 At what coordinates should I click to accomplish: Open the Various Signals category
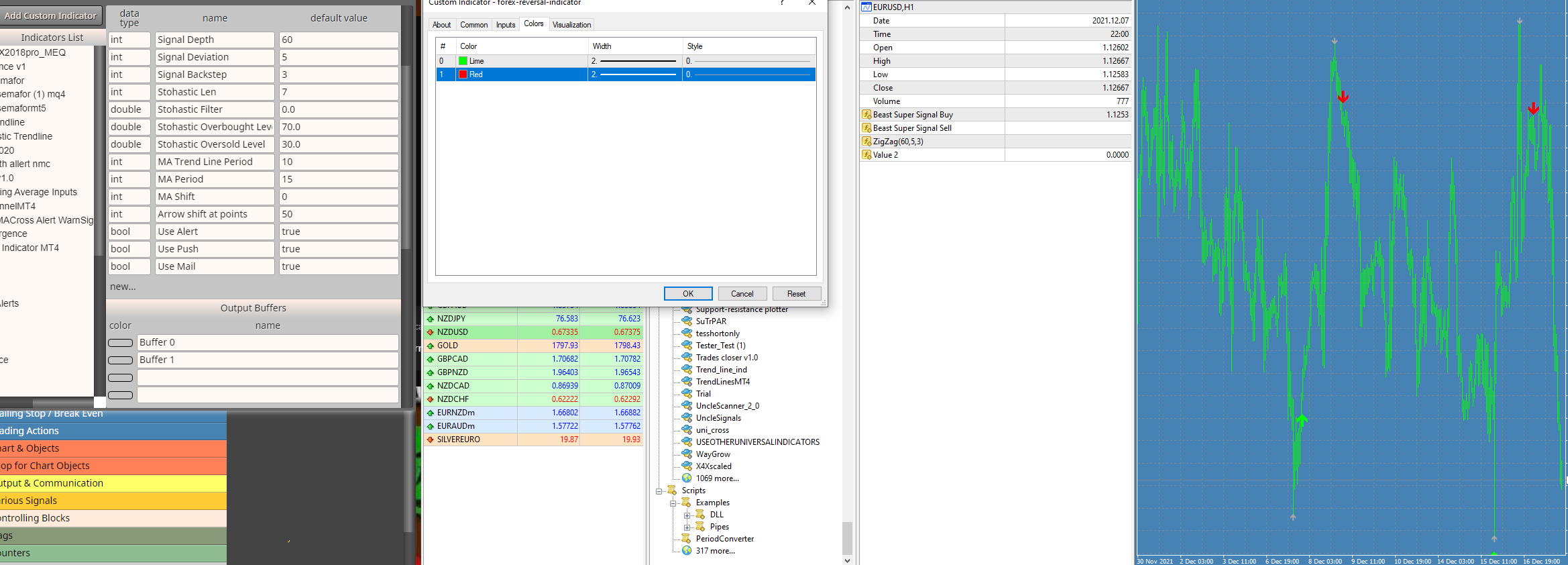[113, 501]
